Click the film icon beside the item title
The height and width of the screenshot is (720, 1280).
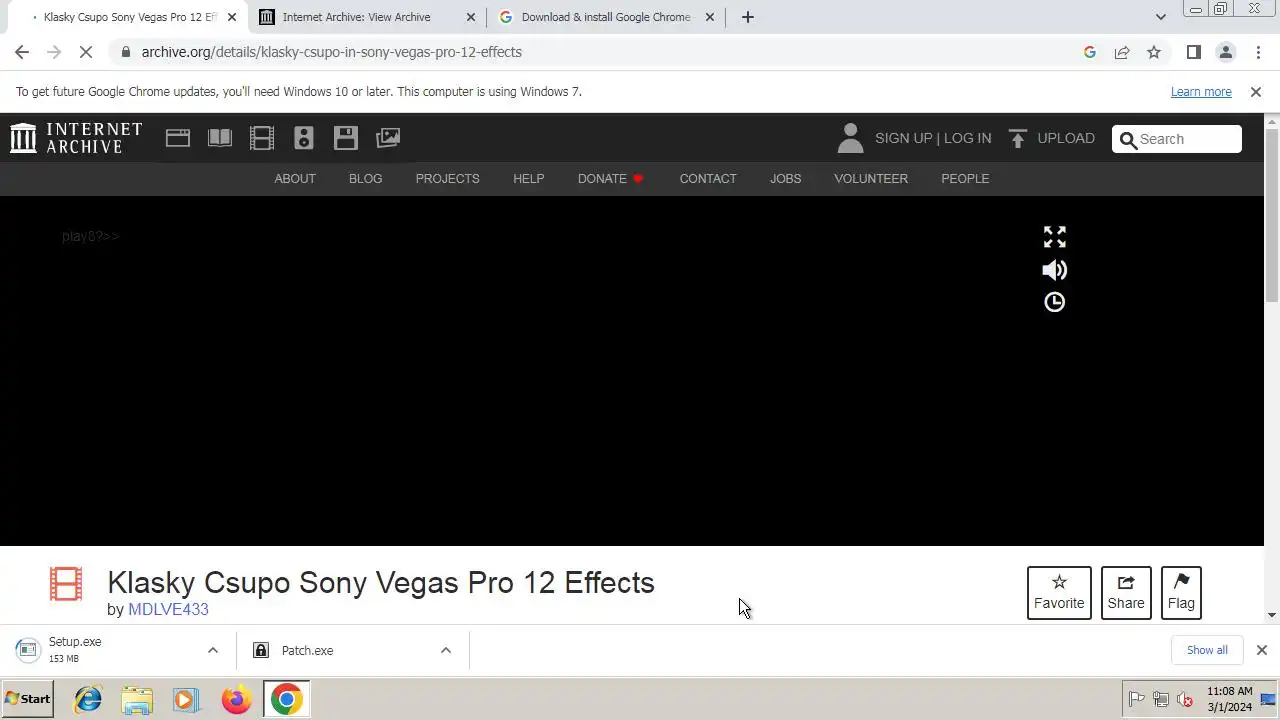click(66, 584)
